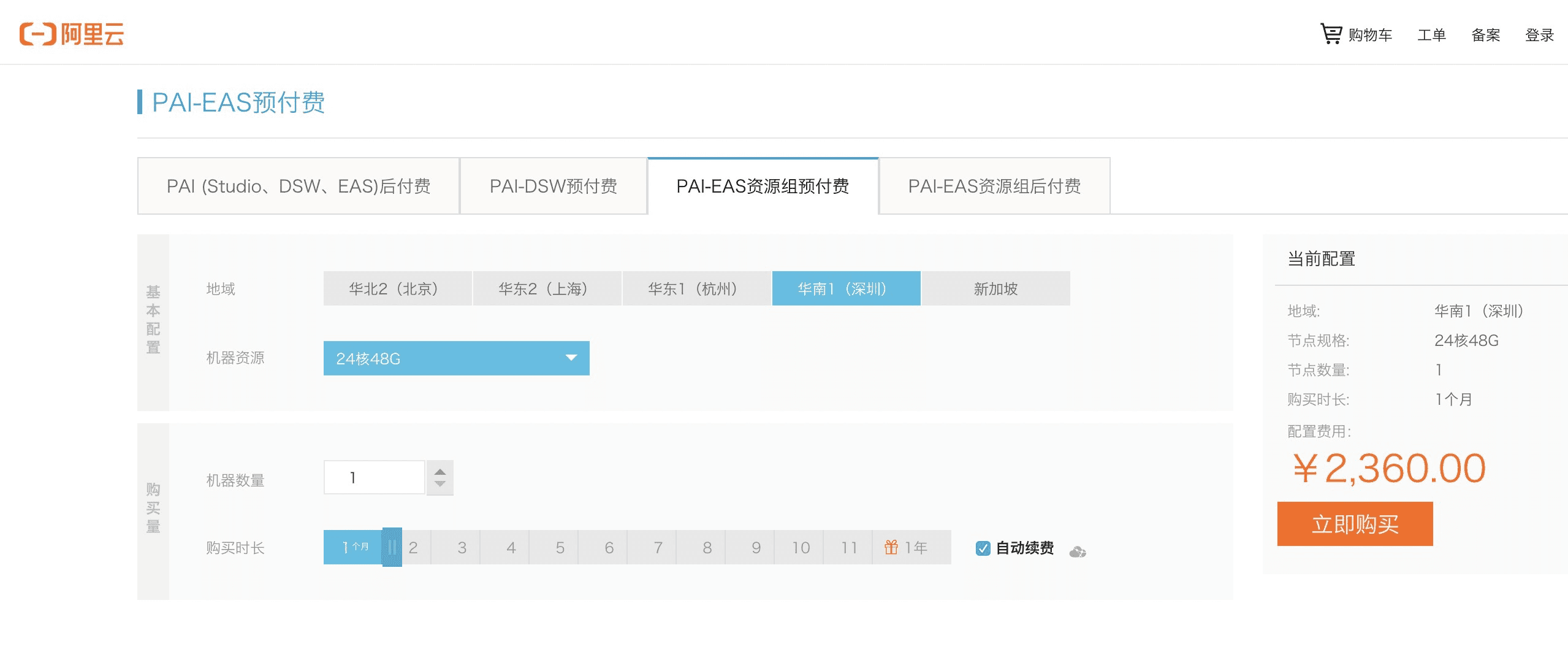Increase machine count with up arrow

(440, 472)
